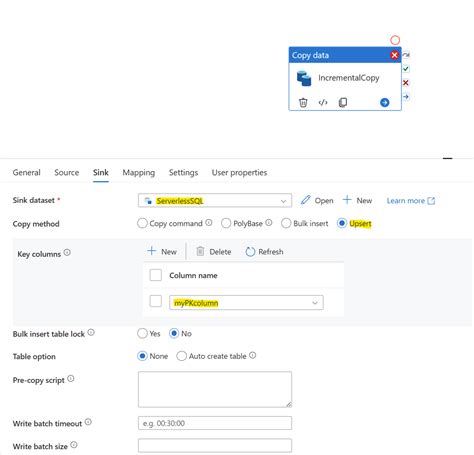Refresh the key columns list
474x455 pixels.
pos(264,252)
